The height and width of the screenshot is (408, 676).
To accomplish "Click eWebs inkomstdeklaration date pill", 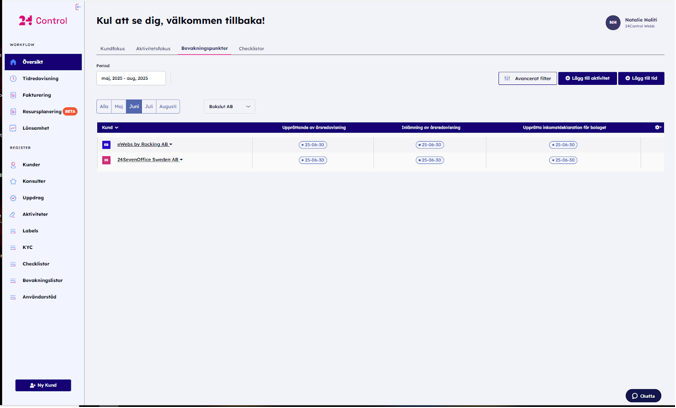I will [x=563, y=145].
